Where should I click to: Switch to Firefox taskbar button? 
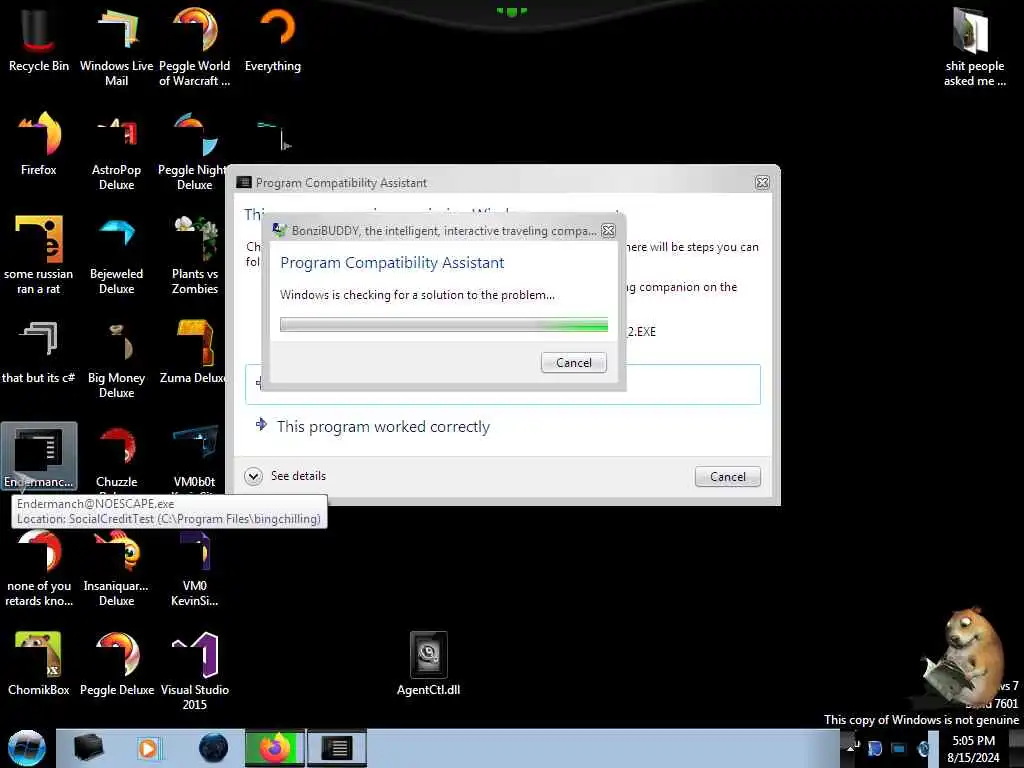(x=274, y=748)
